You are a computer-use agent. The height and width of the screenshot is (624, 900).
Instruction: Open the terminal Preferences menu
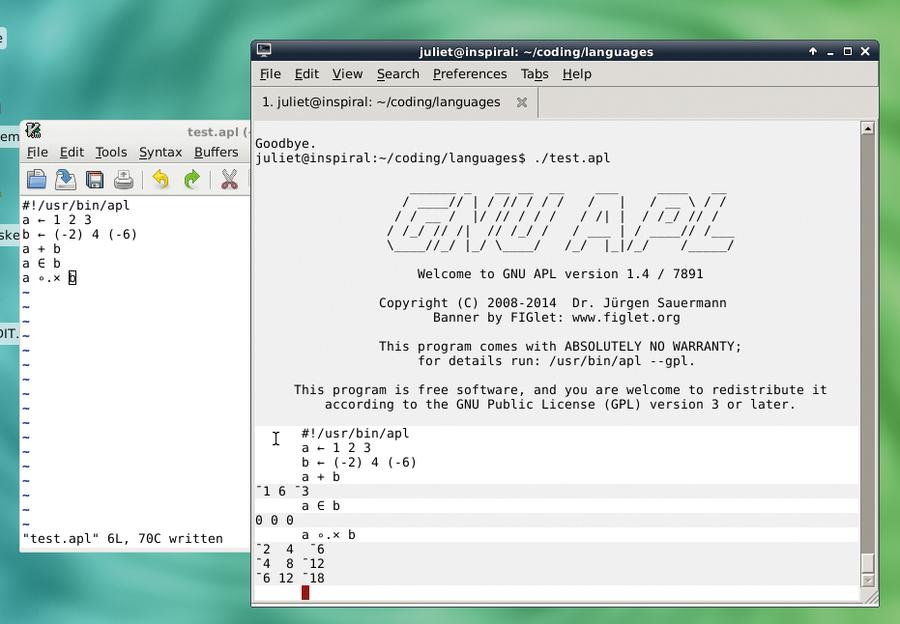[x=470, y=74]
